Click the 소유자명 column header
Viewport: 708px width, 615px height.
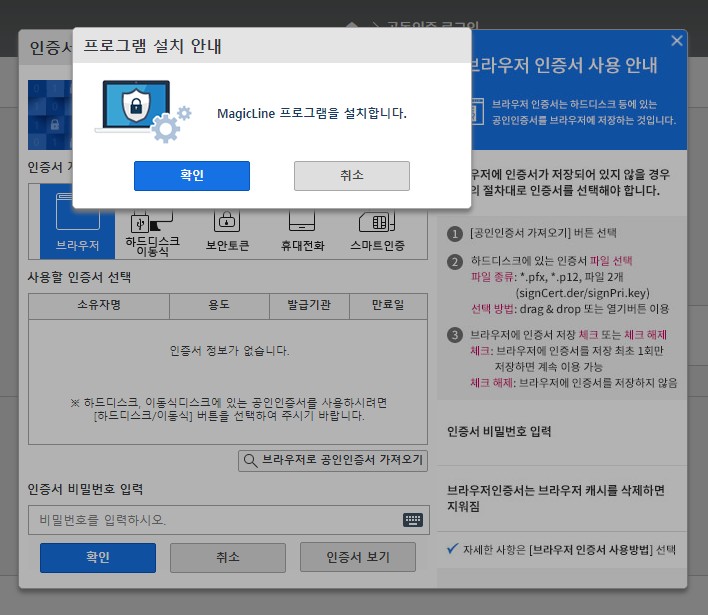click(99, 306)
